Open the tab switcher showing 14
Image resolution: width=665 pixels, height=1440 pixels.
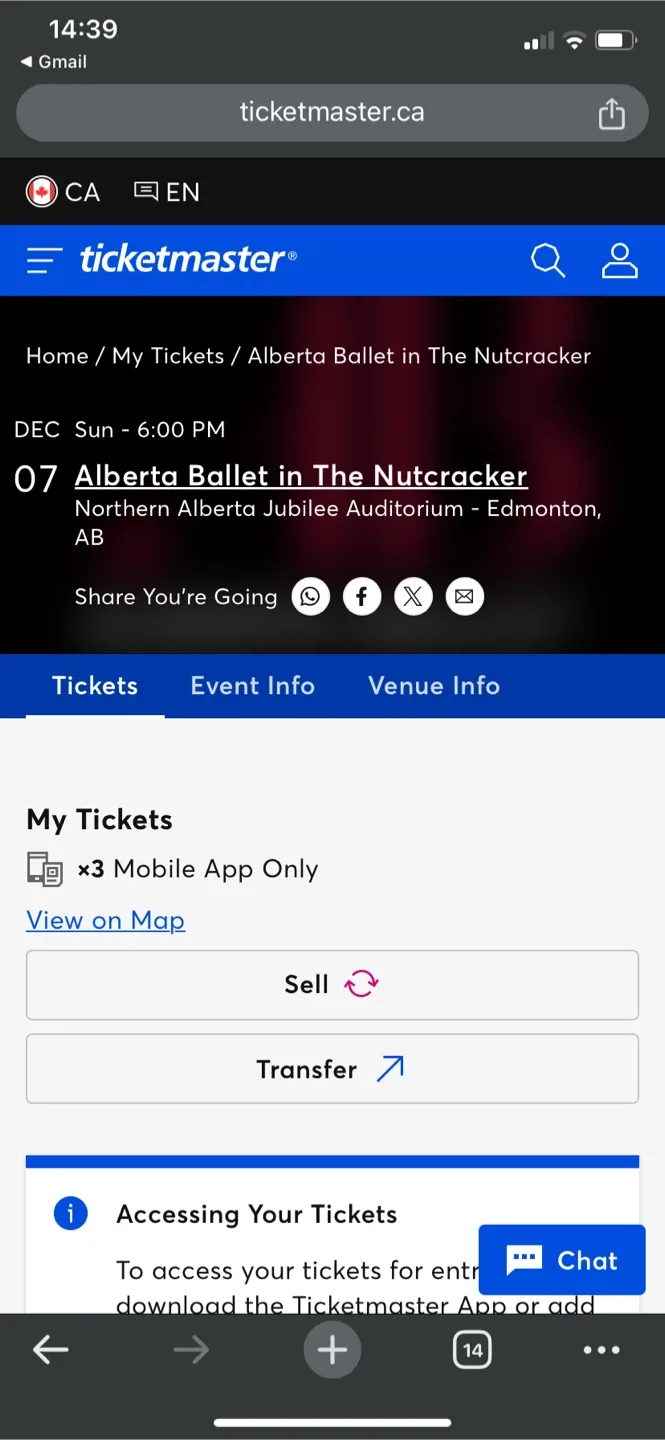point(472,1349)
